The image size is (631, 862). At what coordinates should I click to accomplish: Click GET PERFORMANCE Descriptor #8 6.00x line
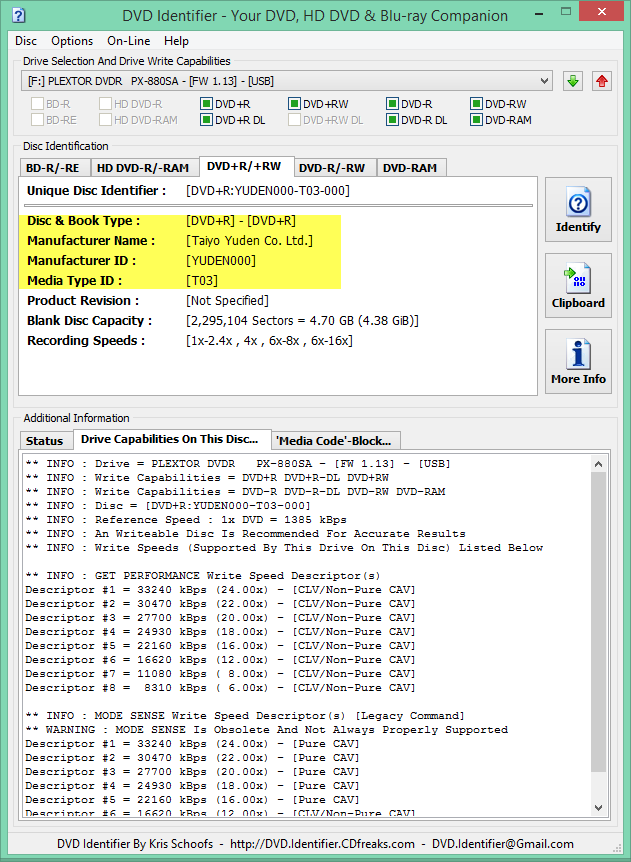pyautogui.click(x=220, y=688)
